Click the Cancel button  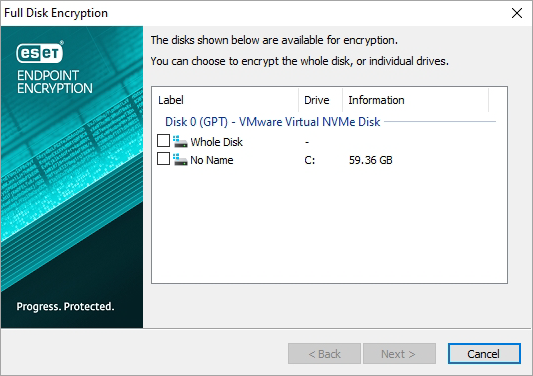[x=484, y=354]
